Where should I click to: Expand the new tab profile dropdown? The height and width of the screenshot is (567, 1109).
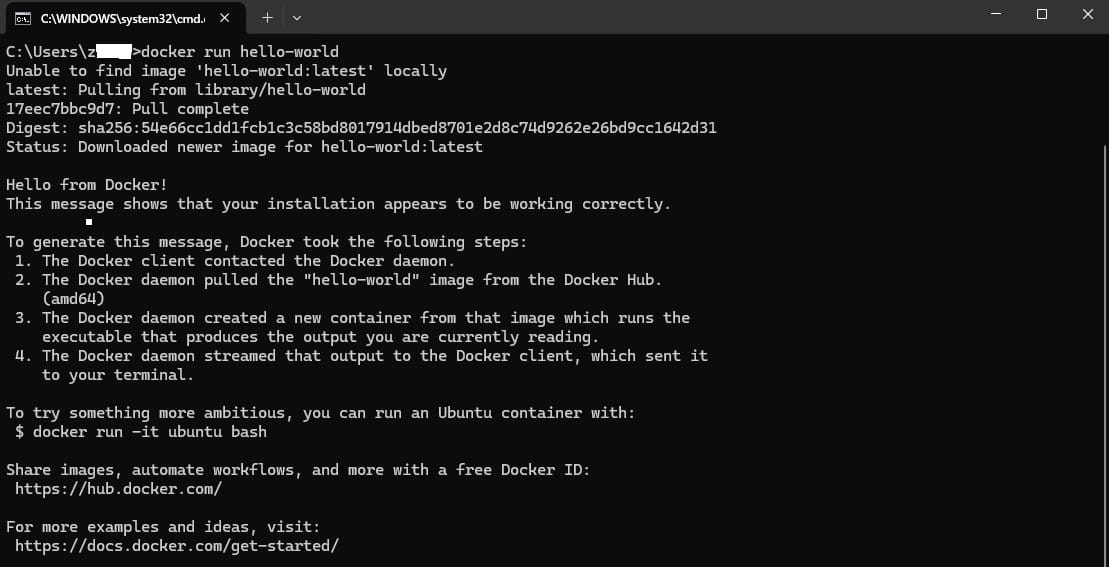coord(296,18)
